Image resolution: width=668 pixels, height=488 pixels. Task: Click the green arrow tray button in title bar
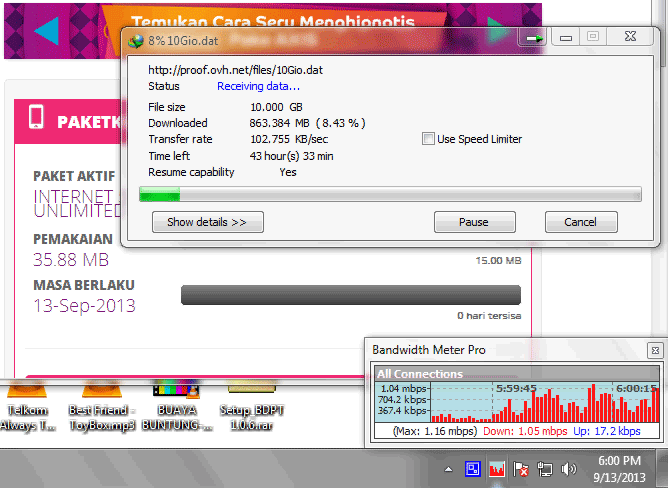click(534, 38)
